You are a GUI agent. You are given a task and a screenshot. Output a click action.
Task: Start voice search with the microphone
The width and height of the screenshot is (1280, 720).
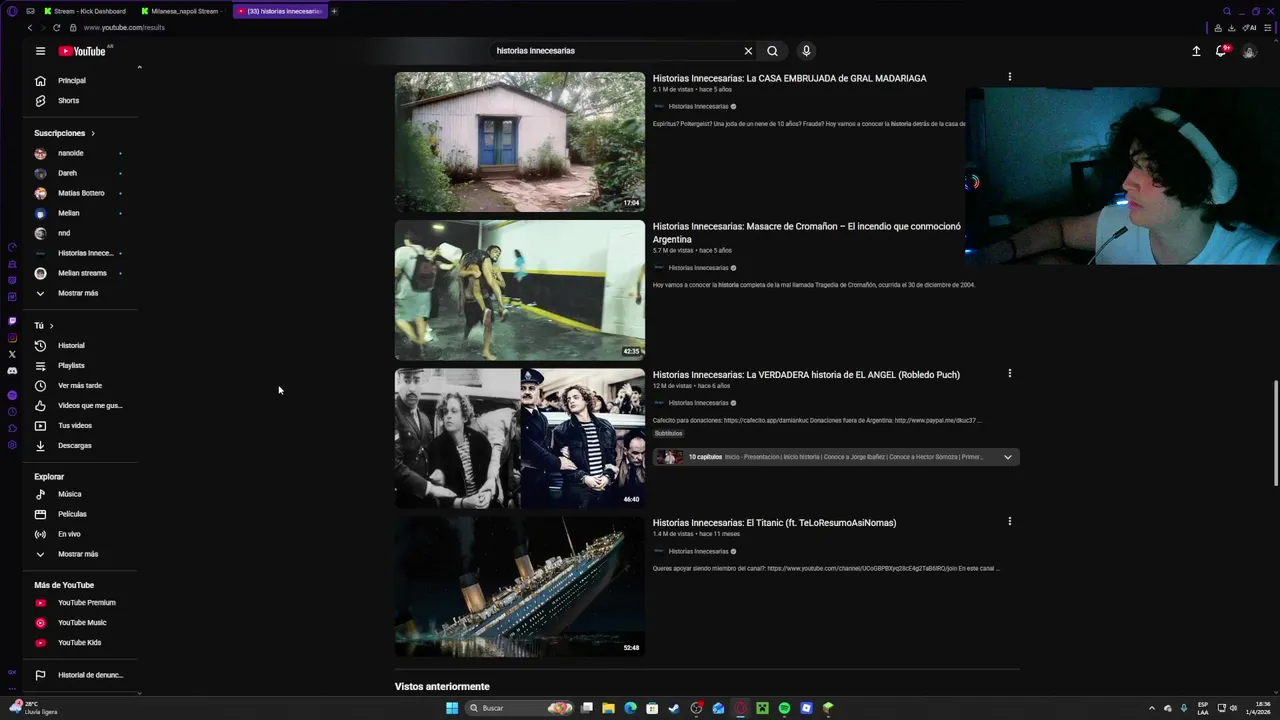(806, 51)
